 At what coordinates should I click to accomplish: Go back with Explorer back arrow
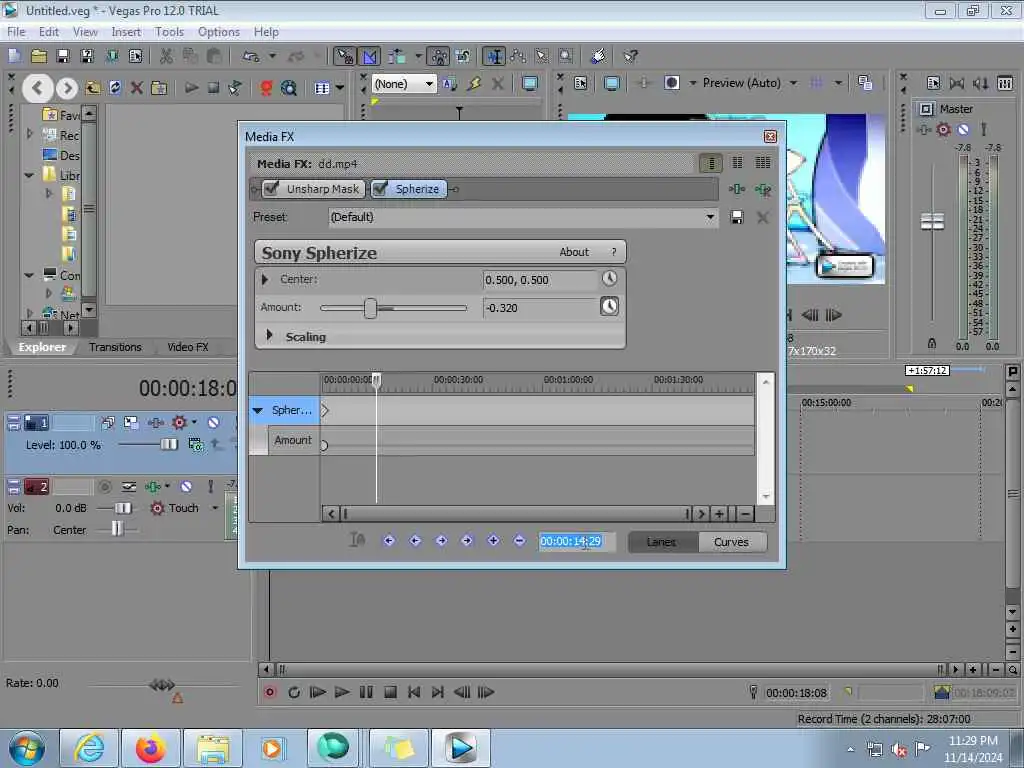pyautogui.click(x=37, y=88)
